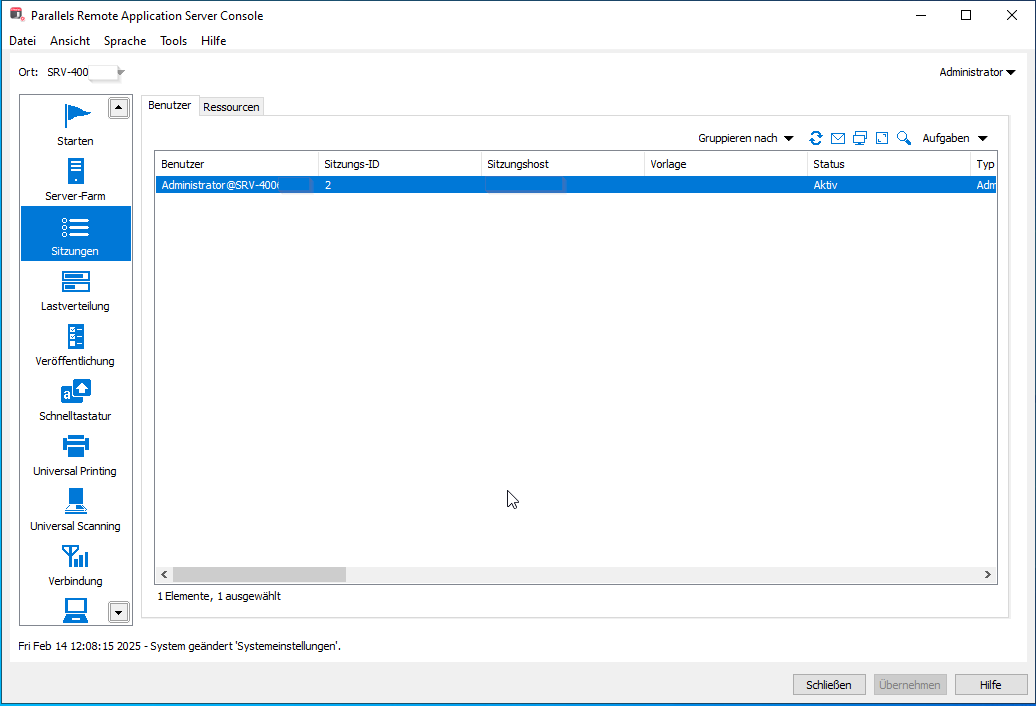Open the Starten flag category
Viewport: 1036px width, 706px height.
pos(75,124)
